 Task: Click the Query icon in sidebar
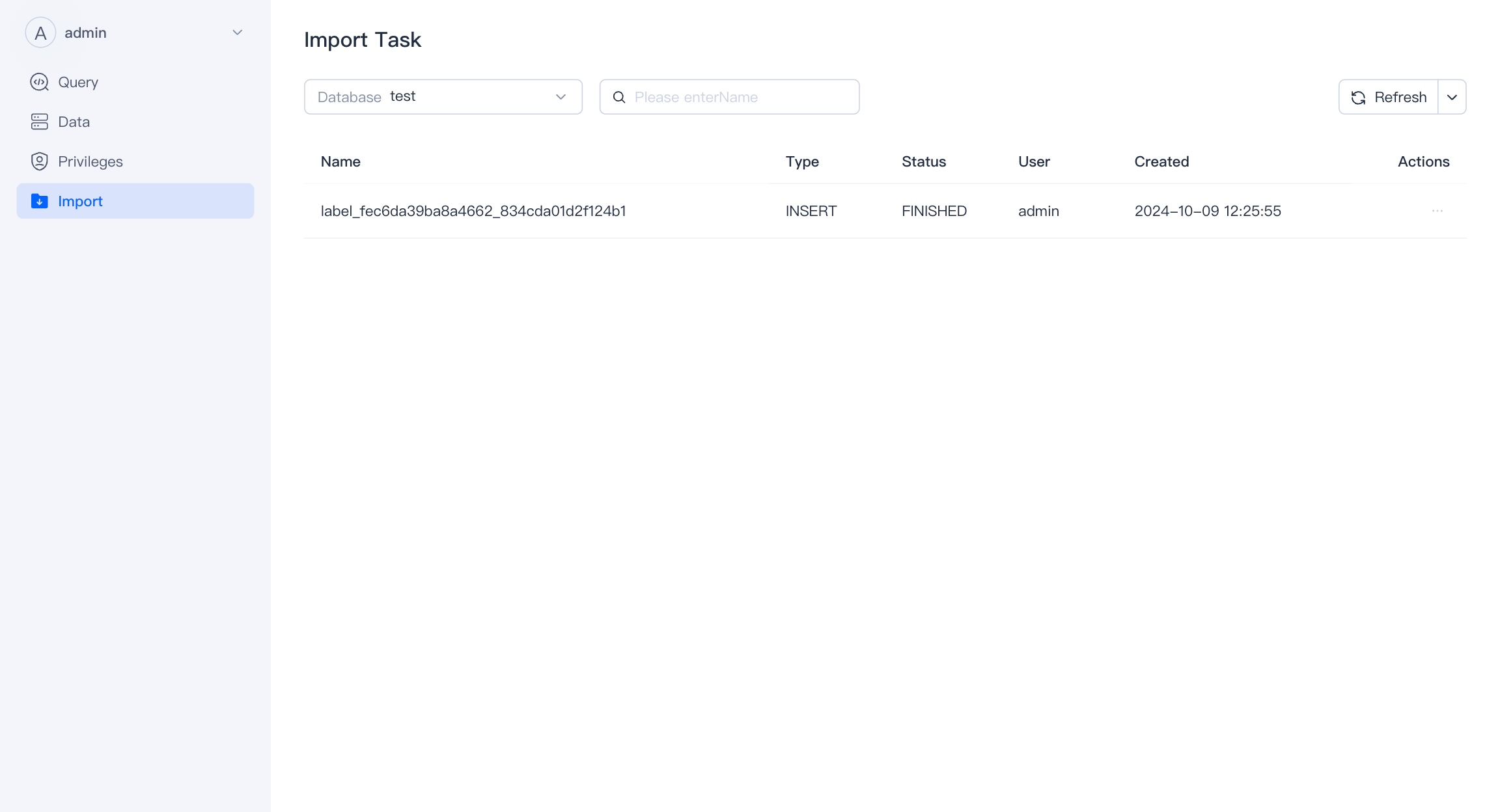pyautogui.click(x=39, y=82)
